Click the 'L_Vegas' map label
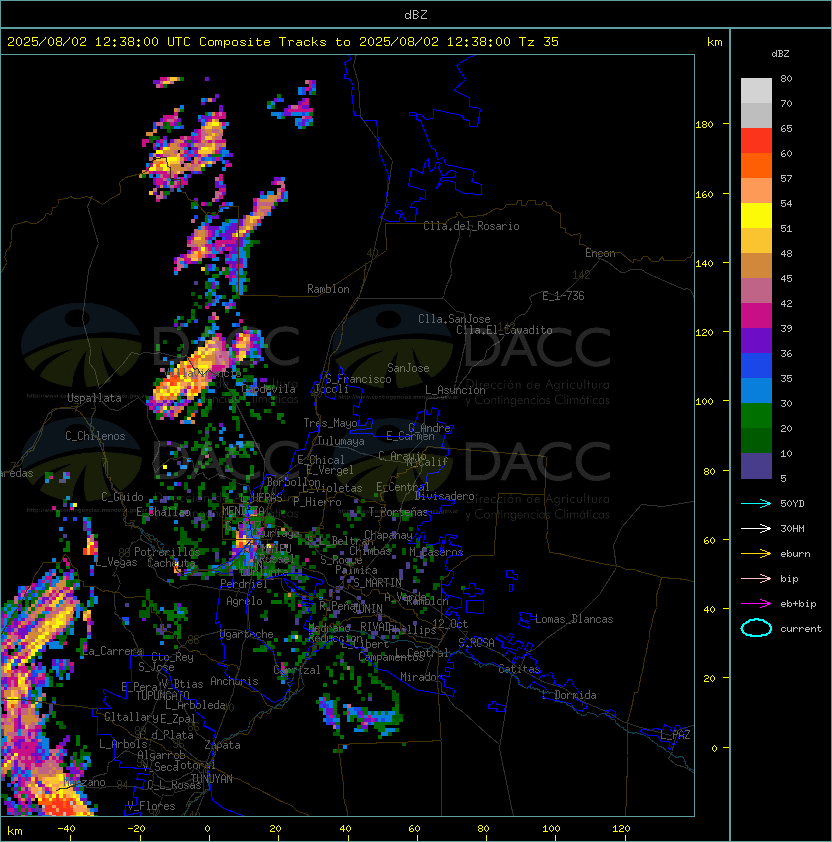 [116, 562]
